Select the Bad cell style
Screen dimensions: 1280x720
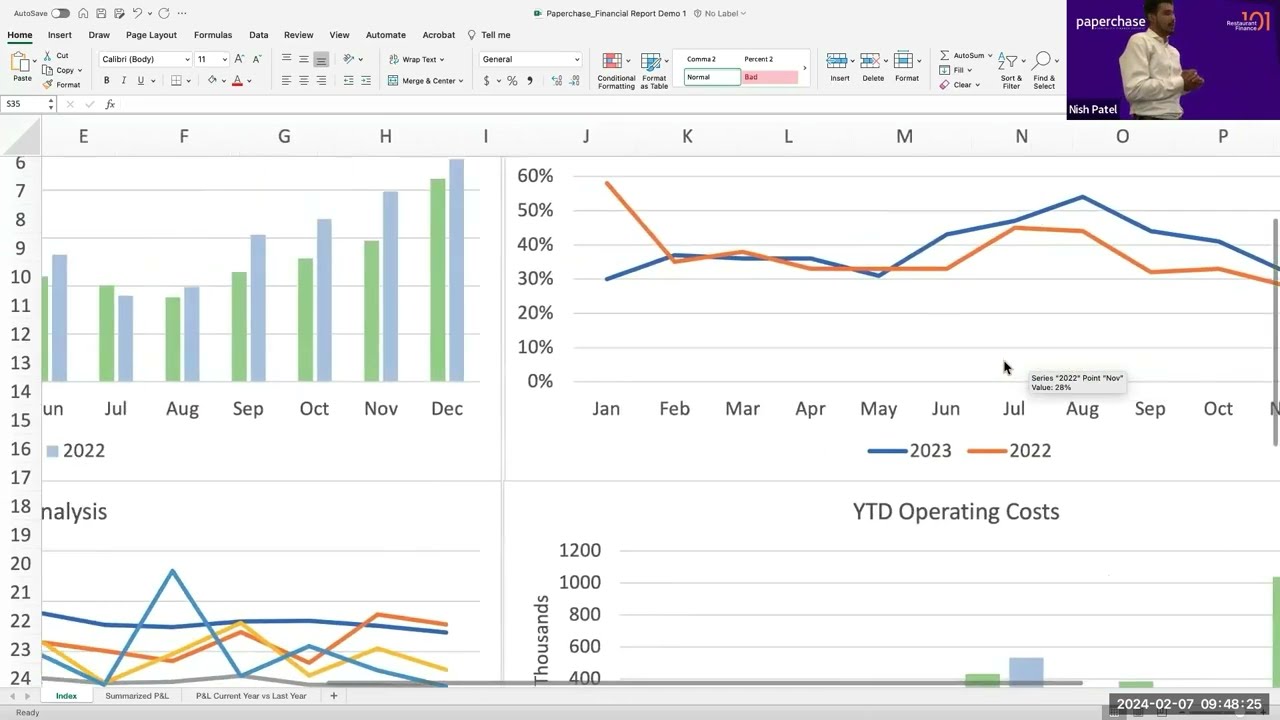tap(769, 77)
